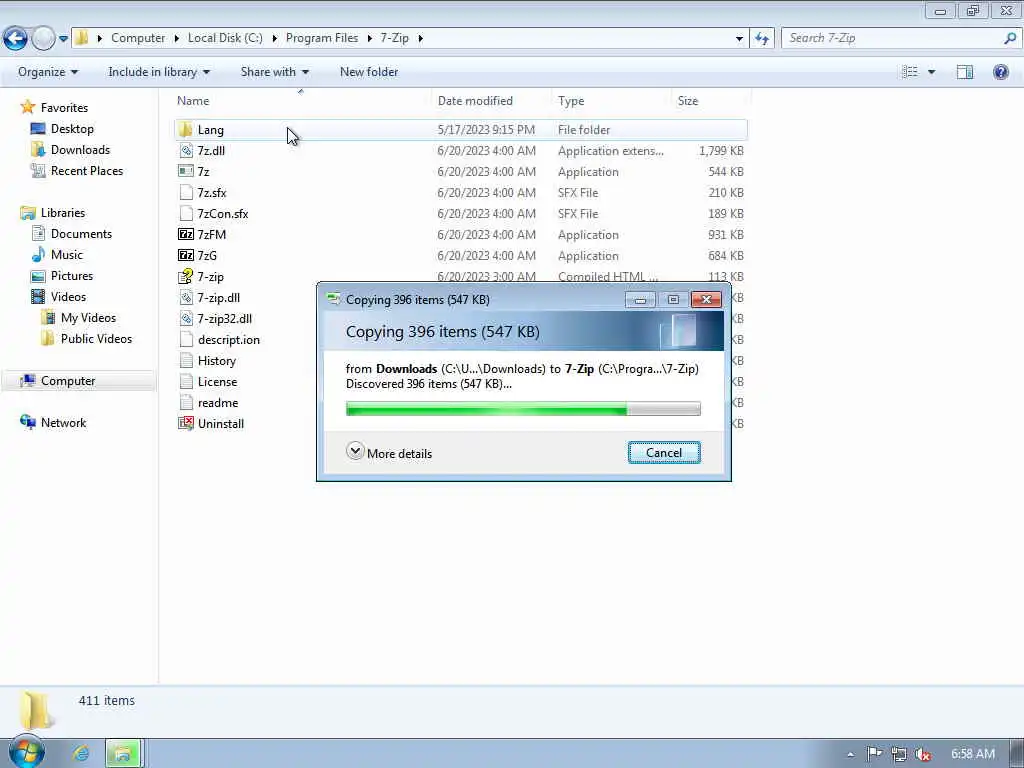Expand the arrow after Program Files breadcrumb

tap(370, 39)
